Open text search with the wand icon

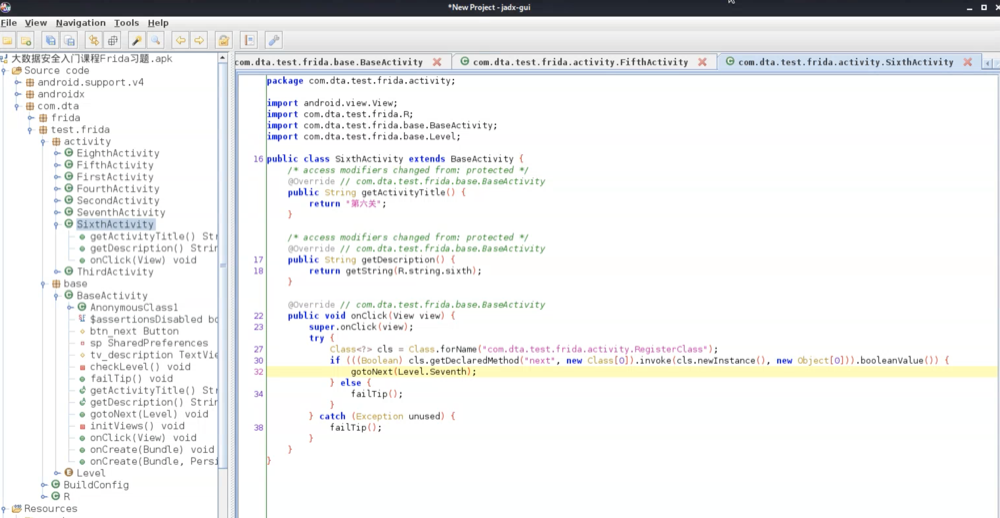tap(136, 41)
